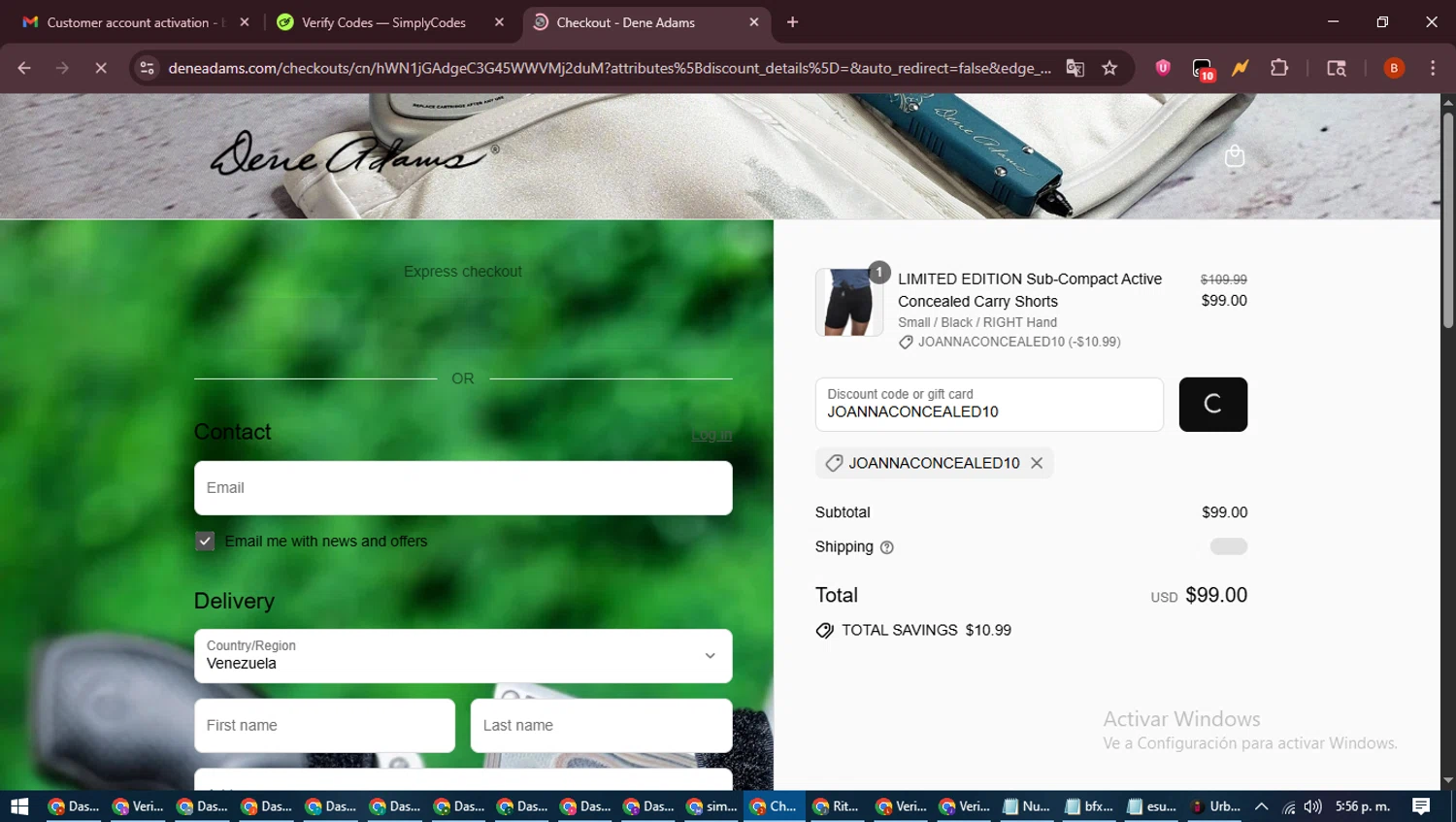This screenshot has height=822, width=1456.
Task: Click the TOTAL SAVINGS $10.99 text
Action: 926,631
